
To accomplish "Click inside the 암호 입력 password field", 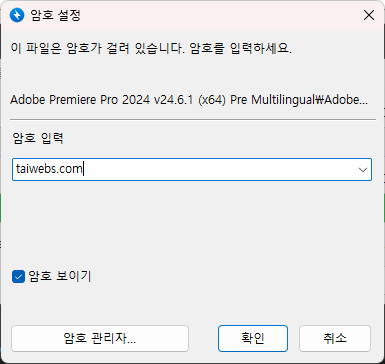I will [192, 170].
